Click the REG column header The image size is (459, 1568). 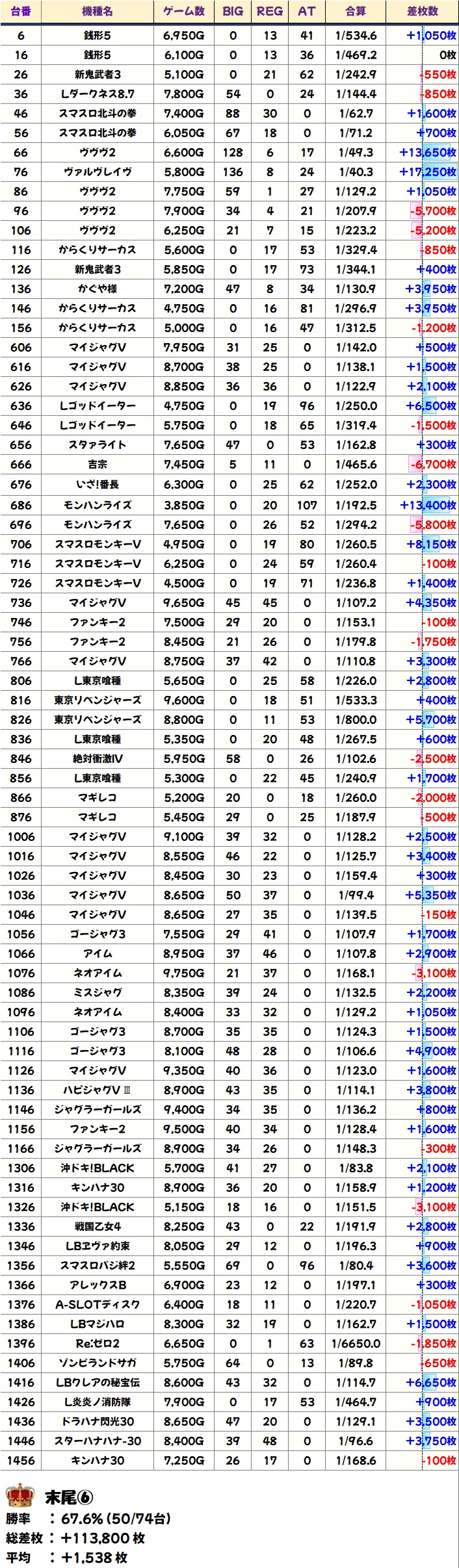tap(270, 11)
